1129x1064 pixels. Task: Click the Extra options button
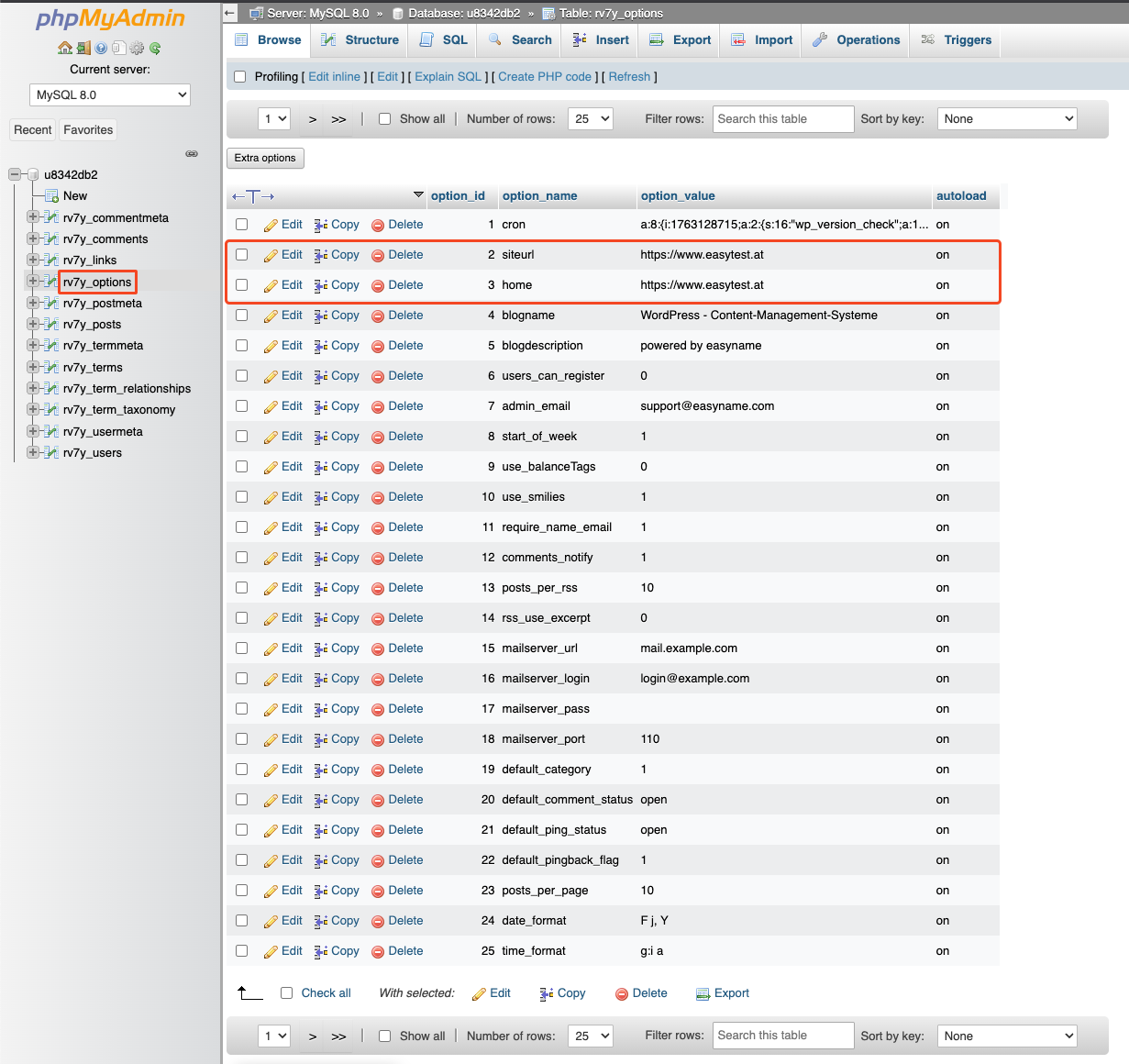[x=265, y=158]
